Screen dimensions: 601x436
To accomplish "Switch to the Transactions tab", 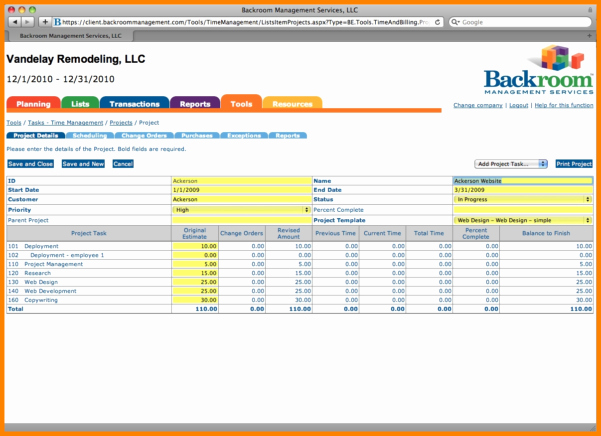I will pos(134,103).
